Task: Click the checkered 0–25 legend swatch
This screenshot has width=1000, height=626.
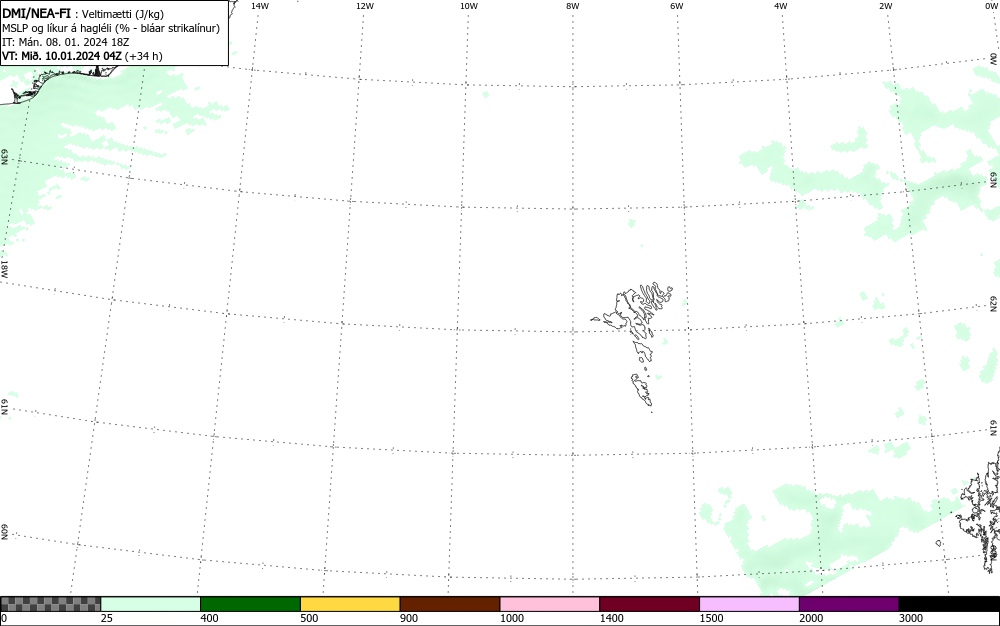Action: [50, 604]
